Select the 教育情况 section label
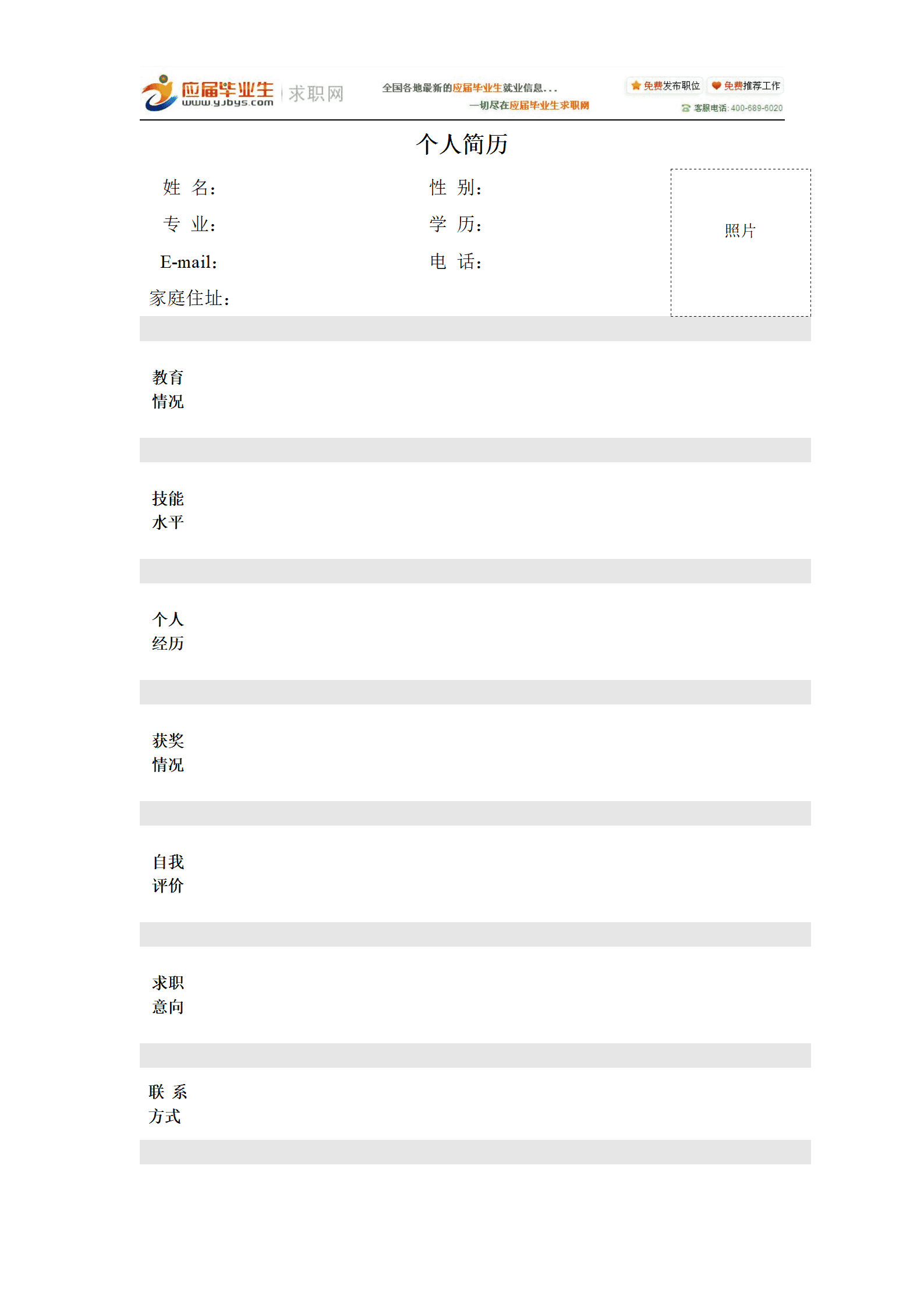Viewport: 924px width, 1307px height. [168, 389]
